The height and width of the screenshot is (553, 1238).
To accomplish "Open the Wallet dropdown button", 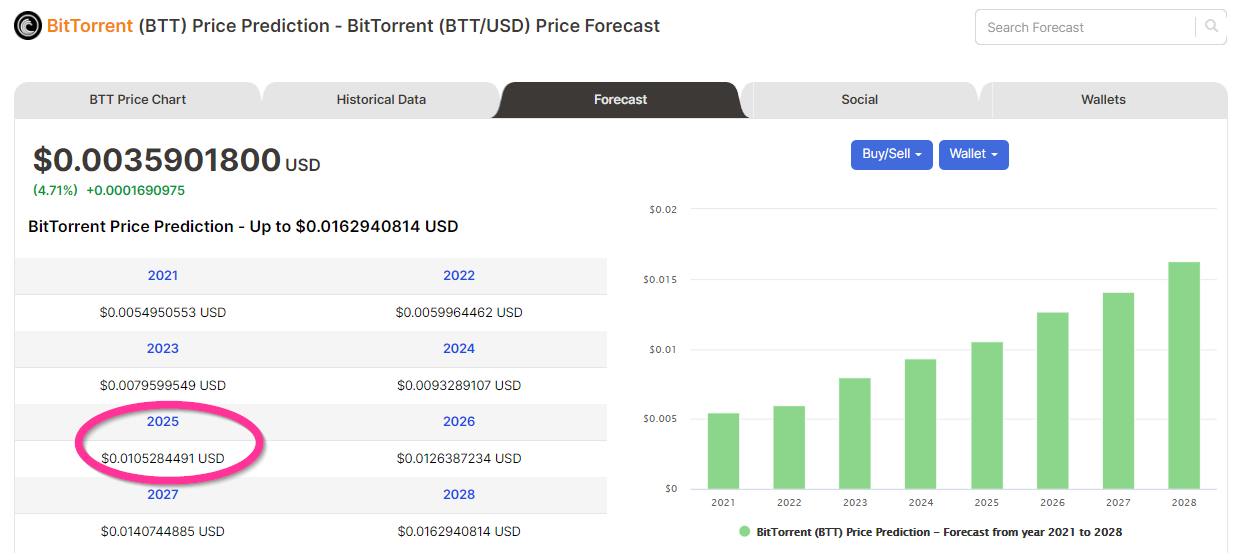I will pos(974,154).
